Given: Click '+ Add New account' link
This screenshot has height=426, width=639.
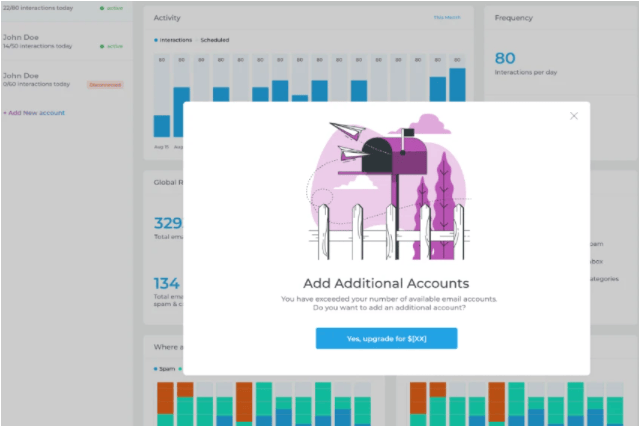Looking at the screenshot, I should pos(34,113).
